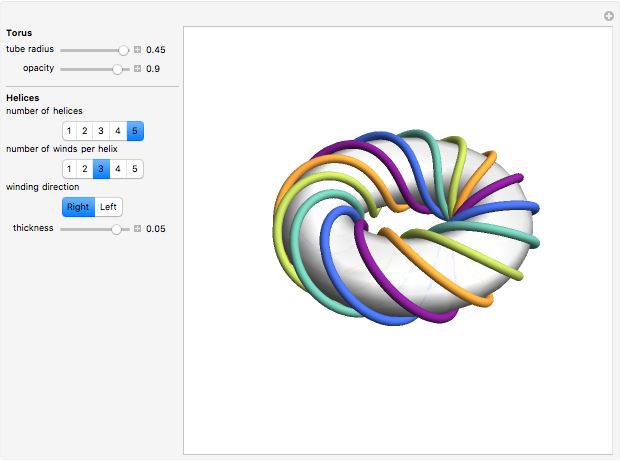Set number of helices to 4
The image size is (620, 462).
pos(118,131)
